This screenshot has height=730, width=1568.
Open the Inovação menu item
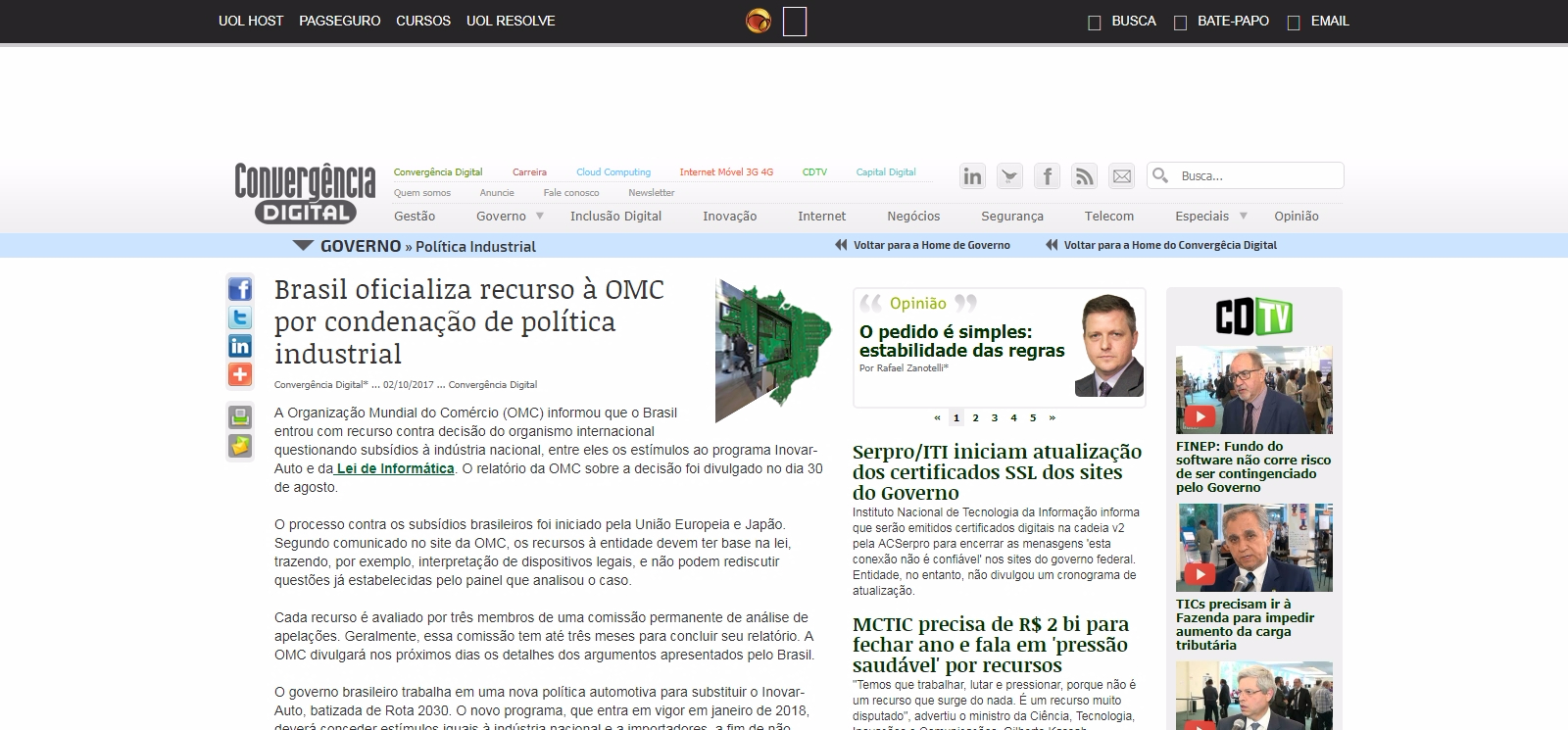pos(729,216)
